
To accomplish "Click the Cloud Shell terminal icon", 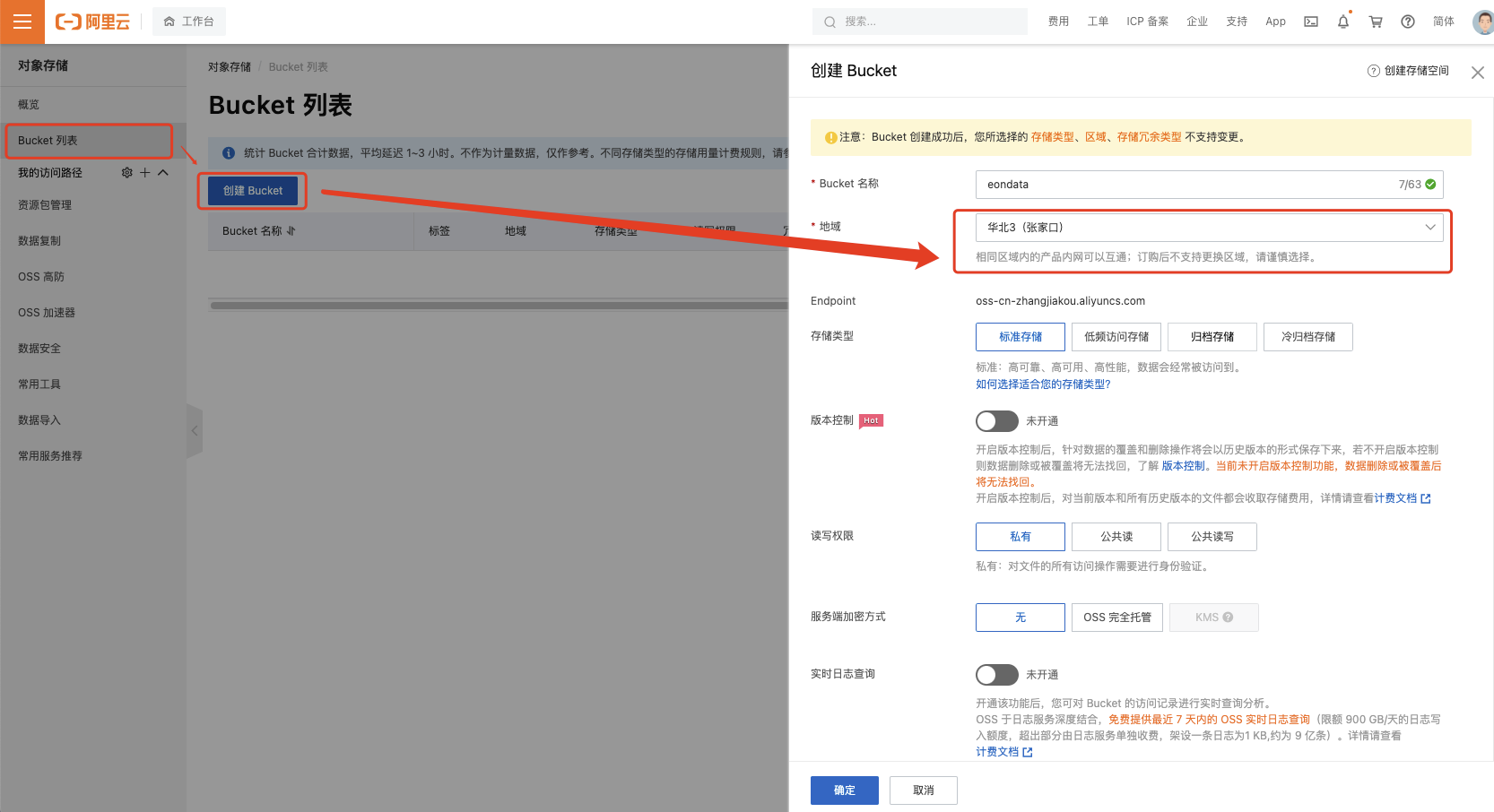I will pos(1310,21).
